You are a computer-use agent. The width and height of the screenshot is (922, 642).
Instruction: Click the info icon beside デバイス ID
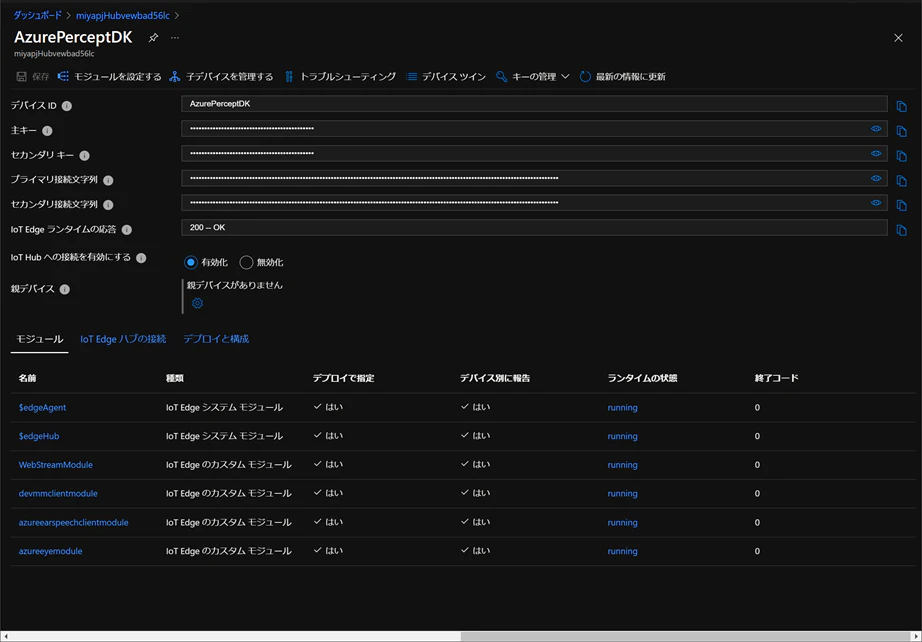point(67,106)
